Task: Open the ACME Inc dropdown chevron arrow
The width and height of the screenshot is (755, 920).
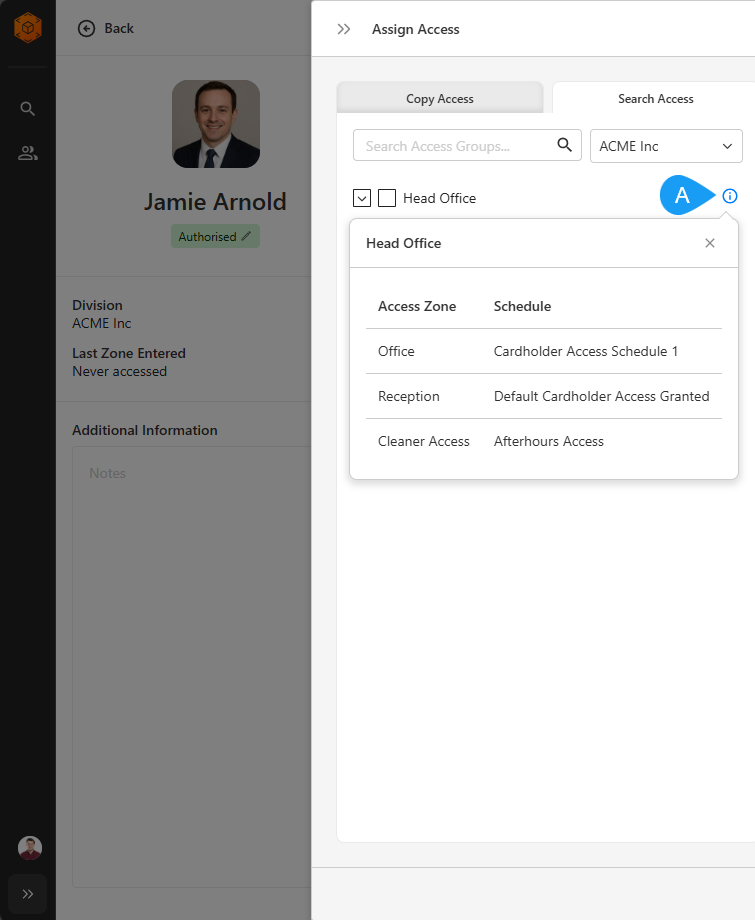Action: tap(728, 146)
